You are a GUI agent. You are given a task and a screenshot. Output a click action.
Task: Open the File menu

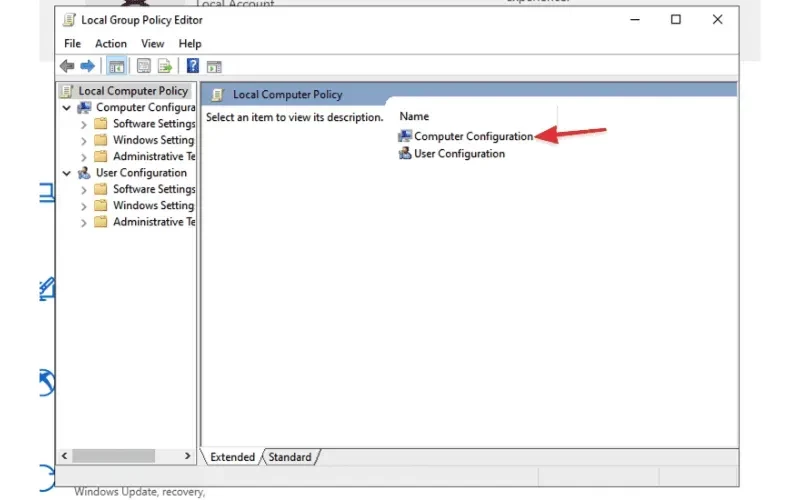[x=72, y=43]
